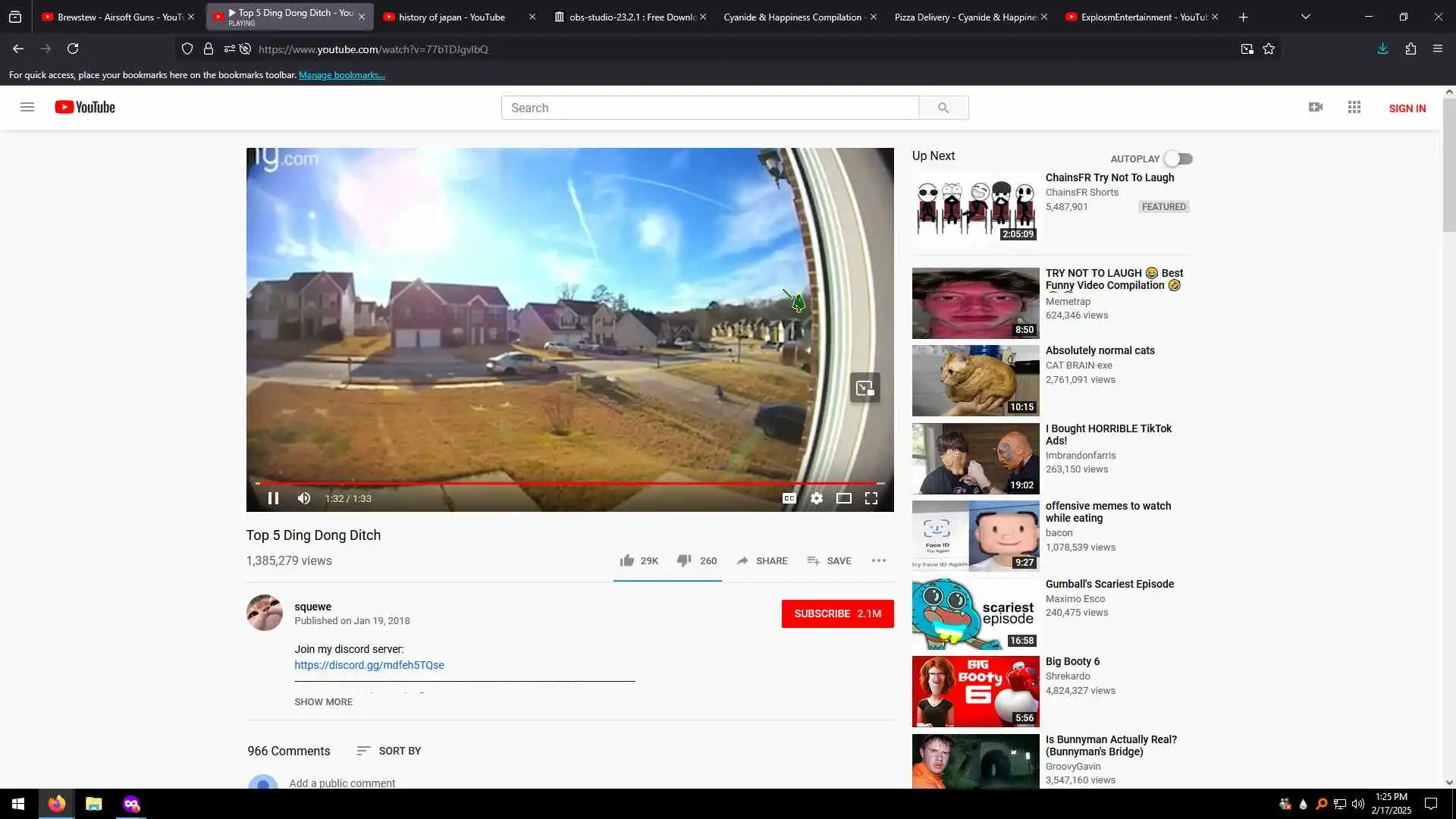This screenshot has height=819, width=1456.
Task: Pause the playing video
Action: tap(273, 498)
